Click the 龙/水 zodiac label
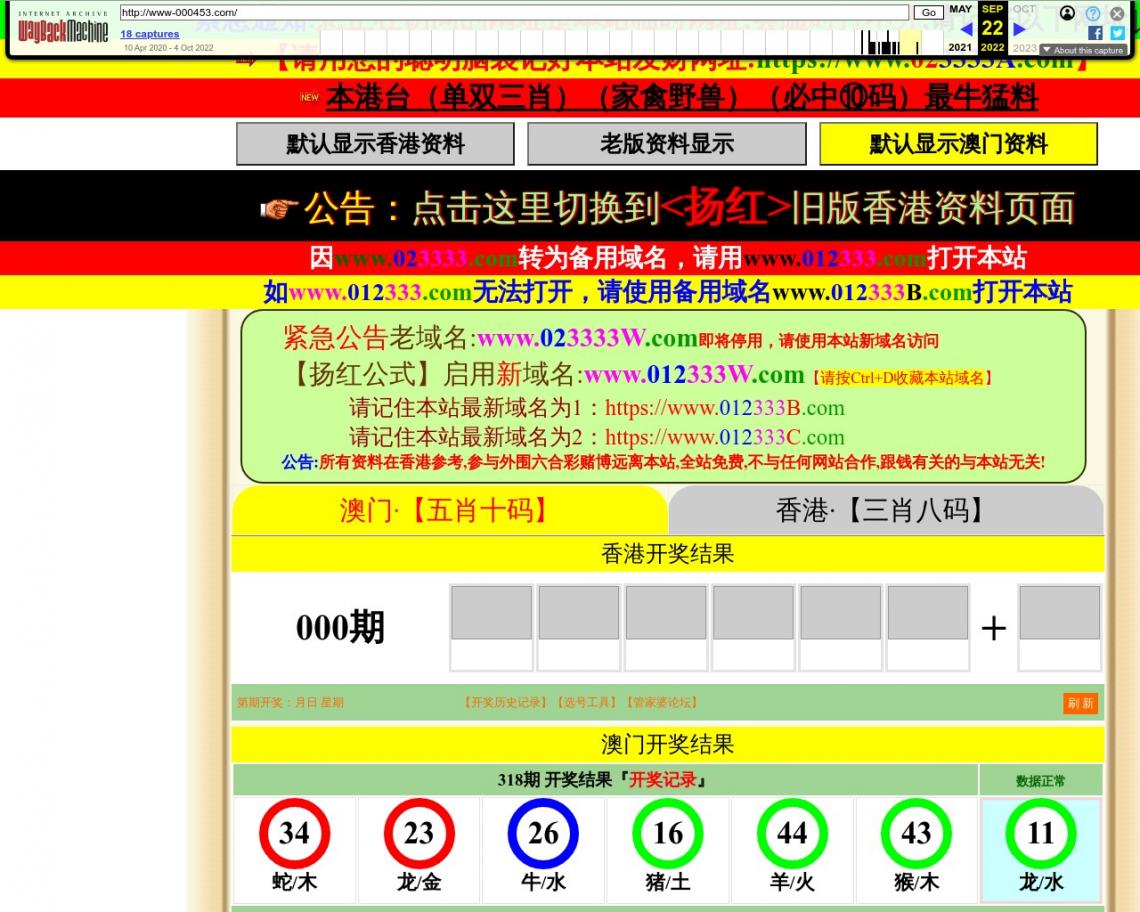The height and width of the screenshot is (912, 1140). 1040,883
